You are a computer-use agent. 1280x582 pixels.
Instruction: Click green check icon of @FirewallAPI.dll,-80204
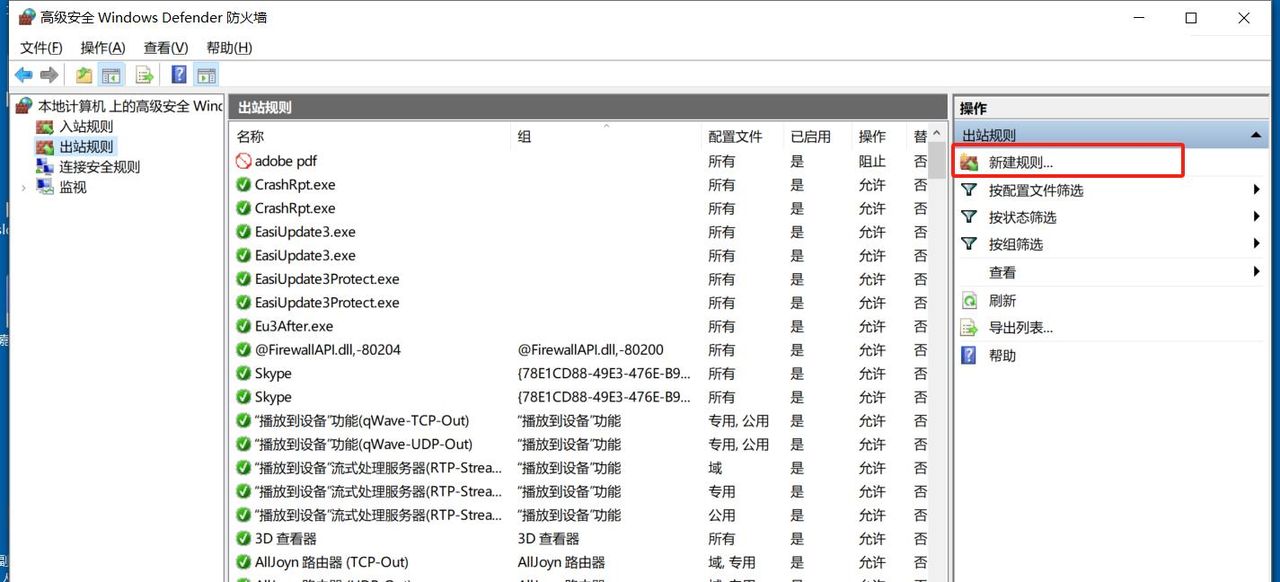click(x=243, y=350)
